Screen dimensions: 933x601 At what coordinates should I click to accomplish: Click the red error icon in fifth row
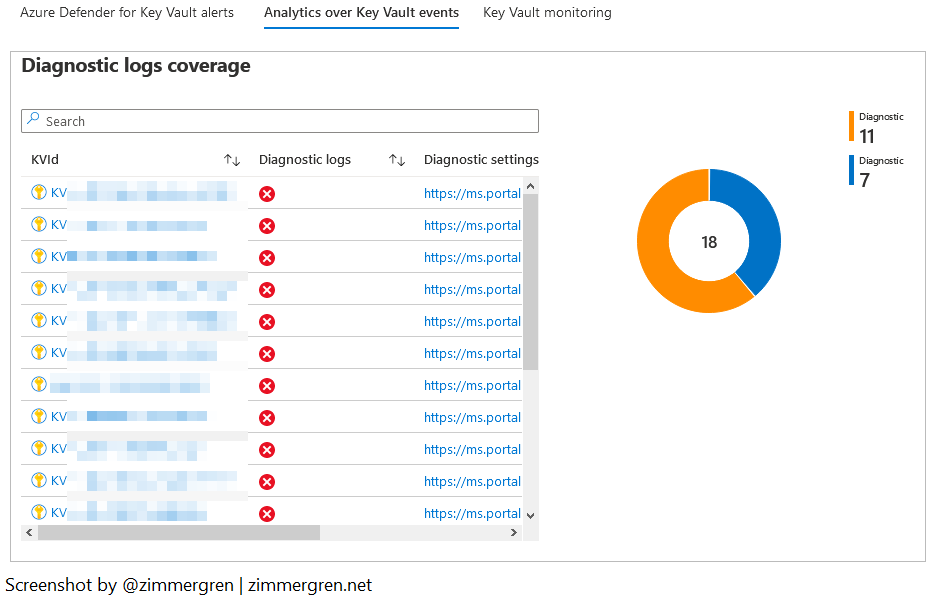267,322
